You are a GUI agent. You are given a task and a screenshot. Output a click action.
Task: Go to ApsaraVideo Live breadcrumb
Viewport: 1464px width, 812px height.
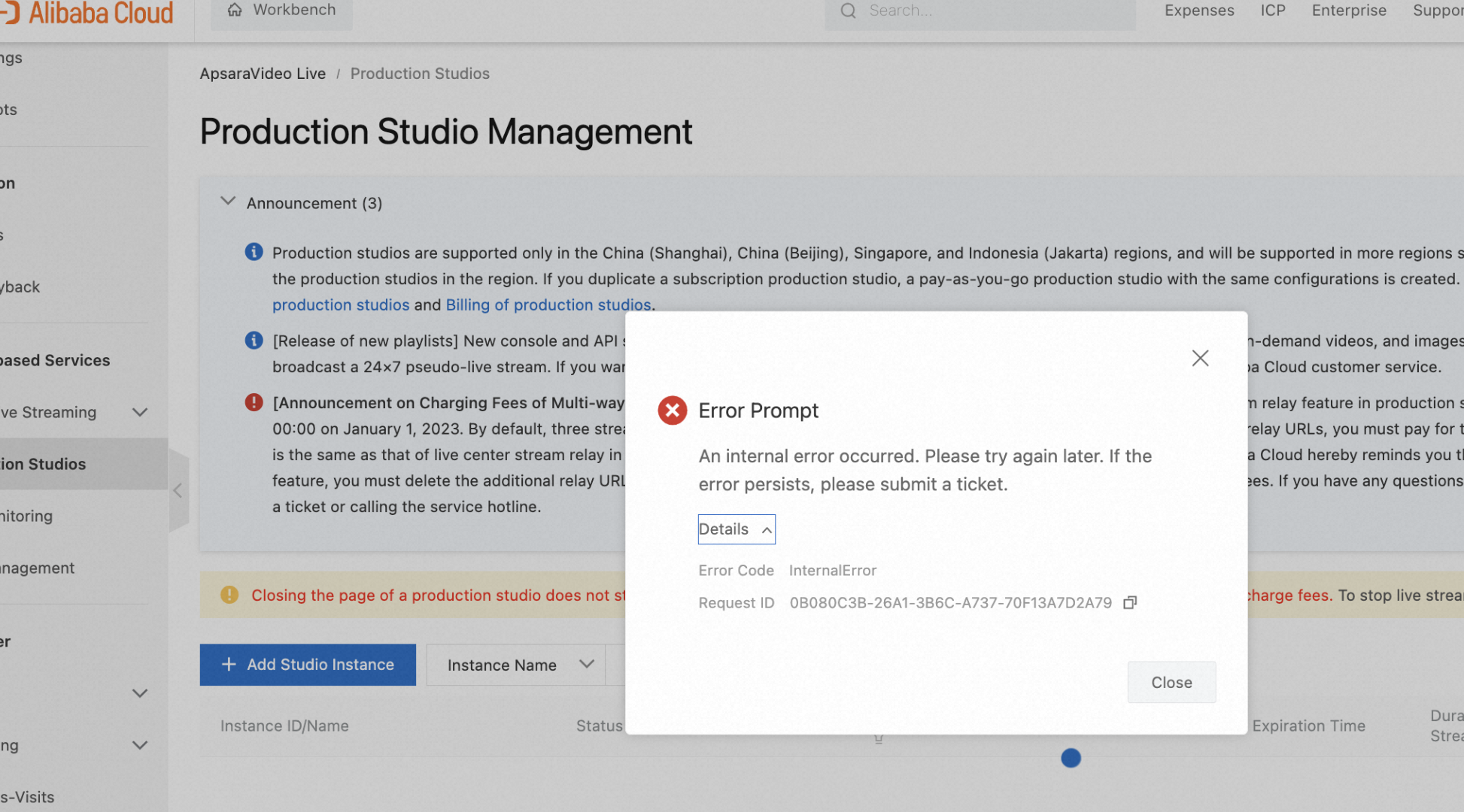263,74
